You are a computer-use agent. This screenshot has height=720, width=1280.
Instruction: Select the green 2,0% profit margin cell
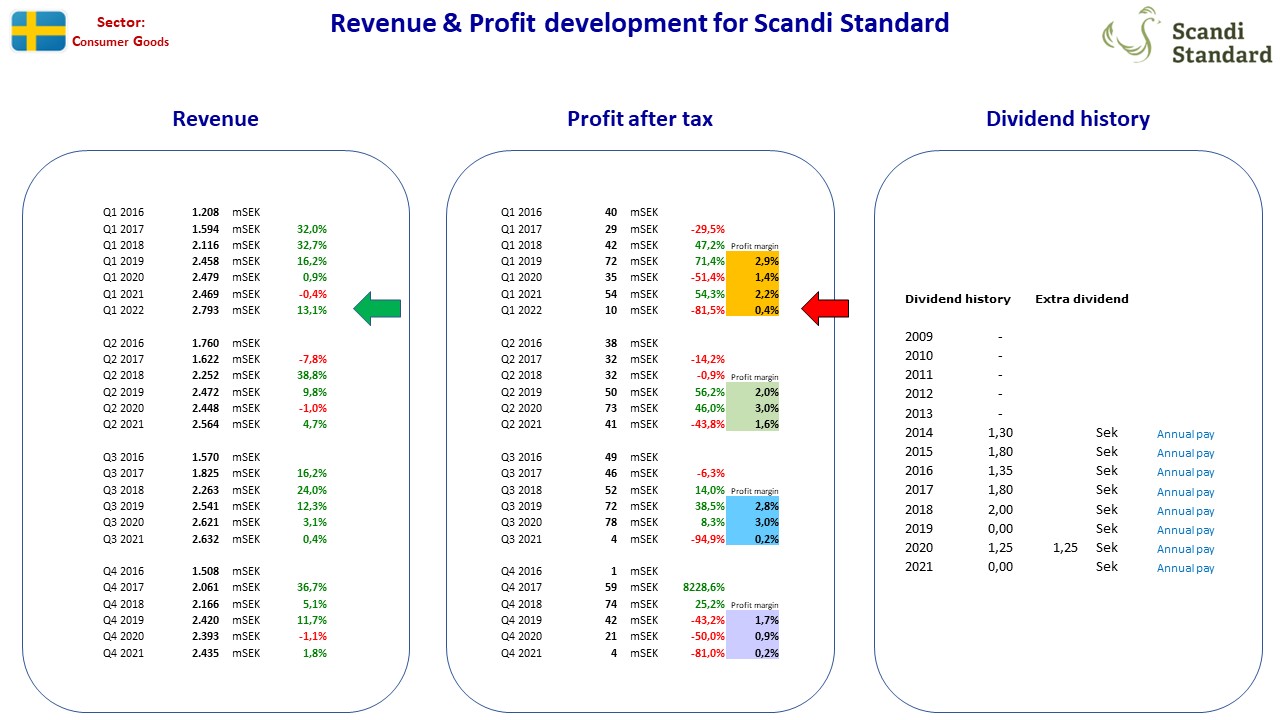(753, 392)
